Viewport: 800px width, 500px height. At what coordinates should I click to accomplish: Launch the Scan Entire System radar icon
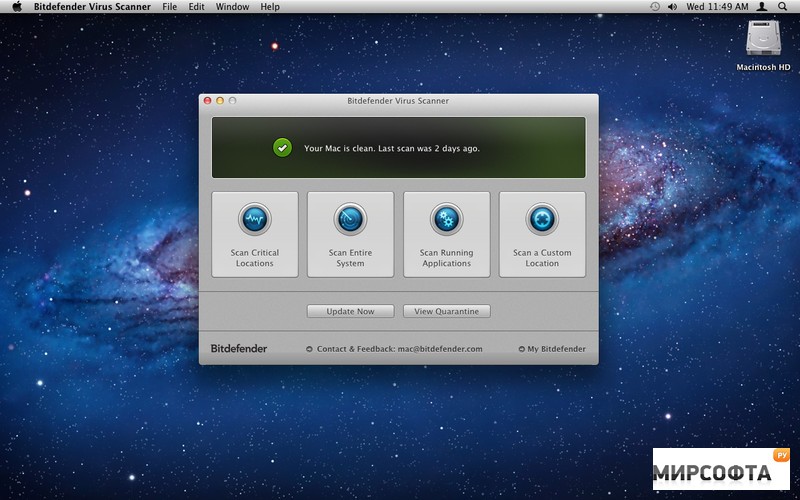pos(350,219)
